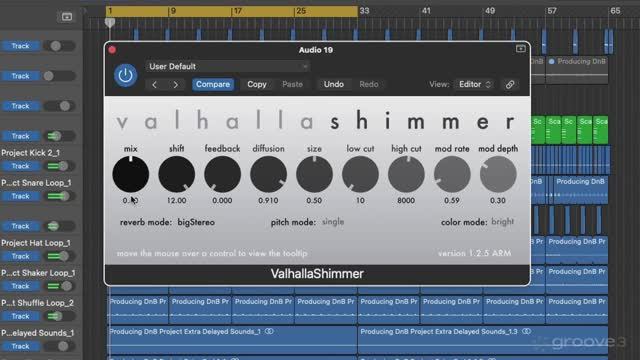The height and width of the screenshot is (360, 640).
Task: Go to next preset with right arrow
Action: pyautogui.click(x=176, y=84)
